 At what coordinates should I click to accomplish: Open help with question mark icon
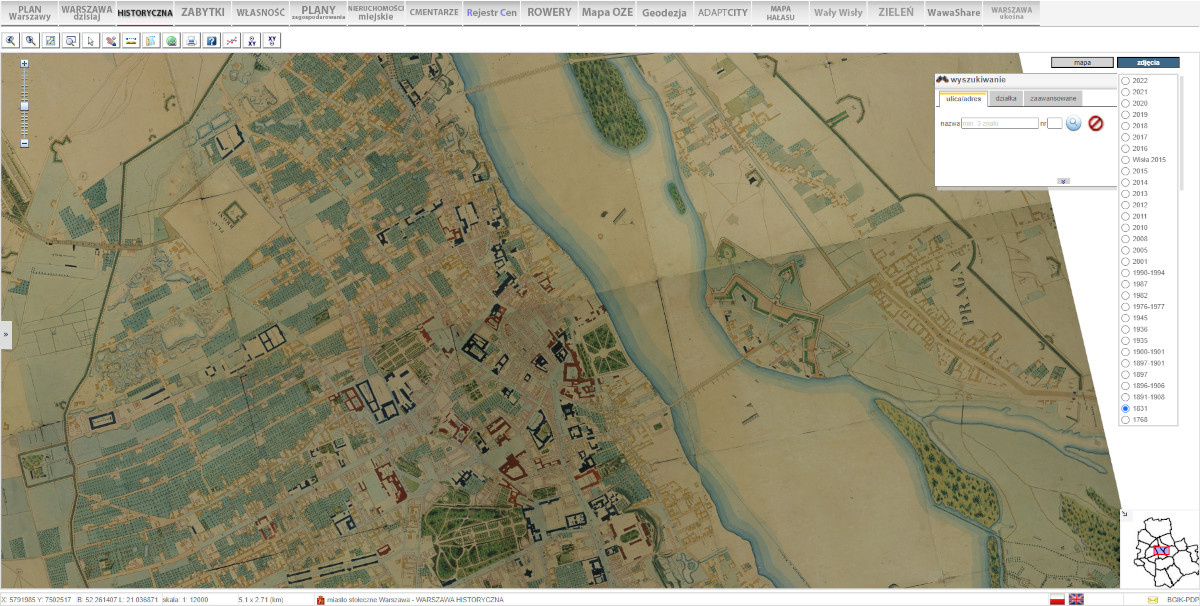coord(211,41)
